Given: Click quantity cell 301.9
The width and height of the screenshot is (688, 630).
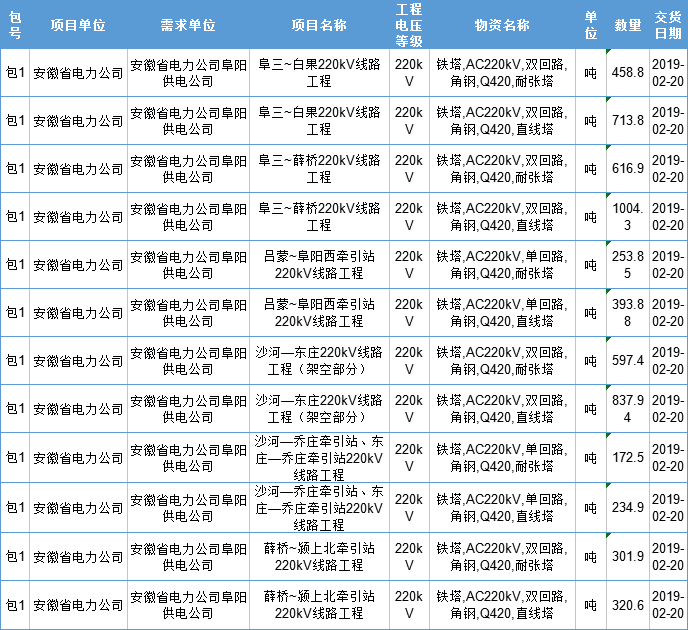Looking at the screenshot, I should click(x=628, y=557).
